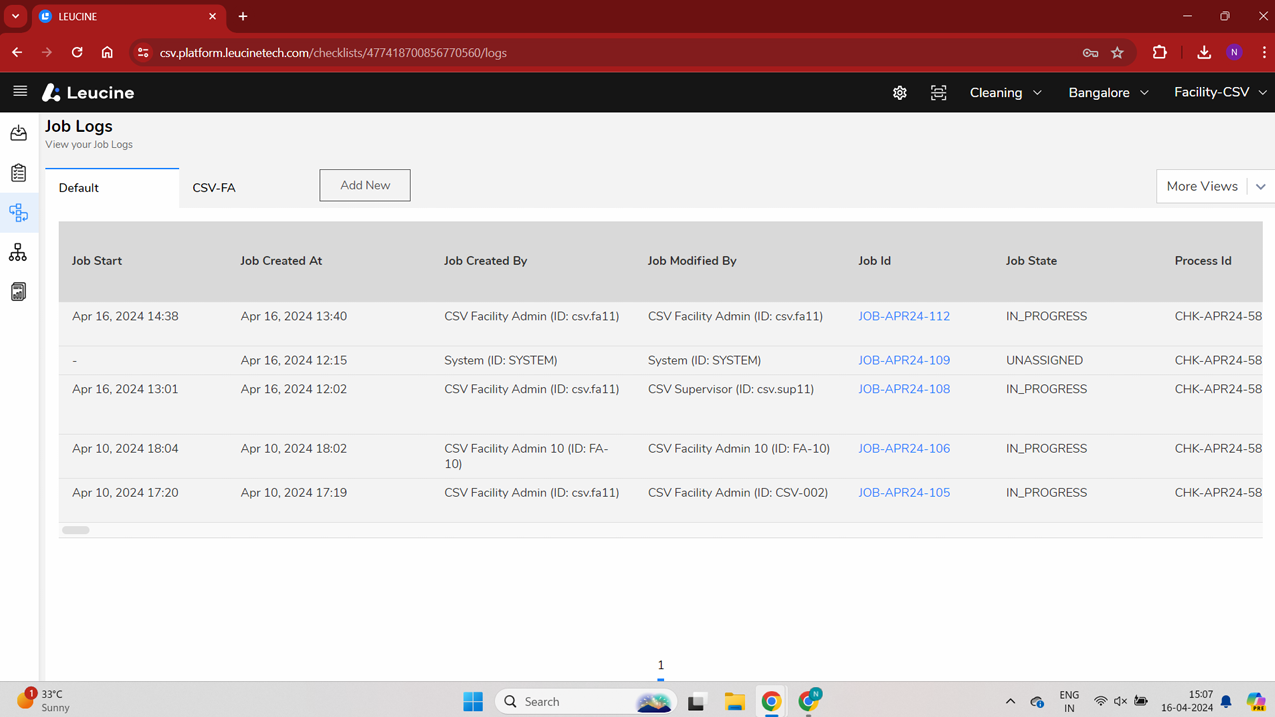Open the Bangalore location dropdown
Image resolution: width=1275 pixels, height=717 pixels.
pyautogui.click(x=1107, y=92)
